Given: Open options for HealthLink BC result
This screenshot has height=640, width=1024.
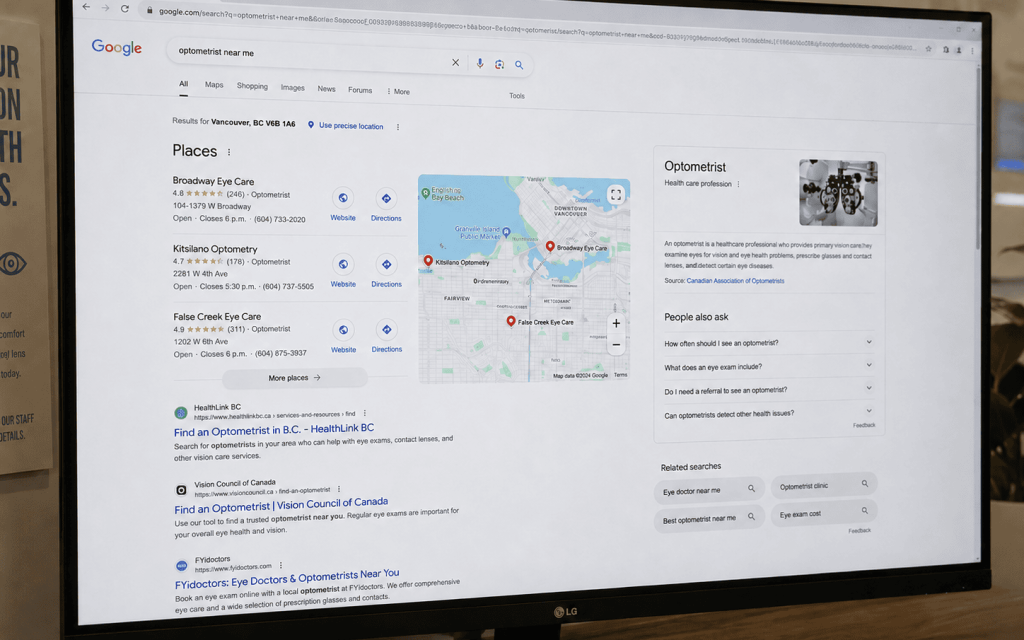Looking at the screenshot, I should [x=364, y=413].
